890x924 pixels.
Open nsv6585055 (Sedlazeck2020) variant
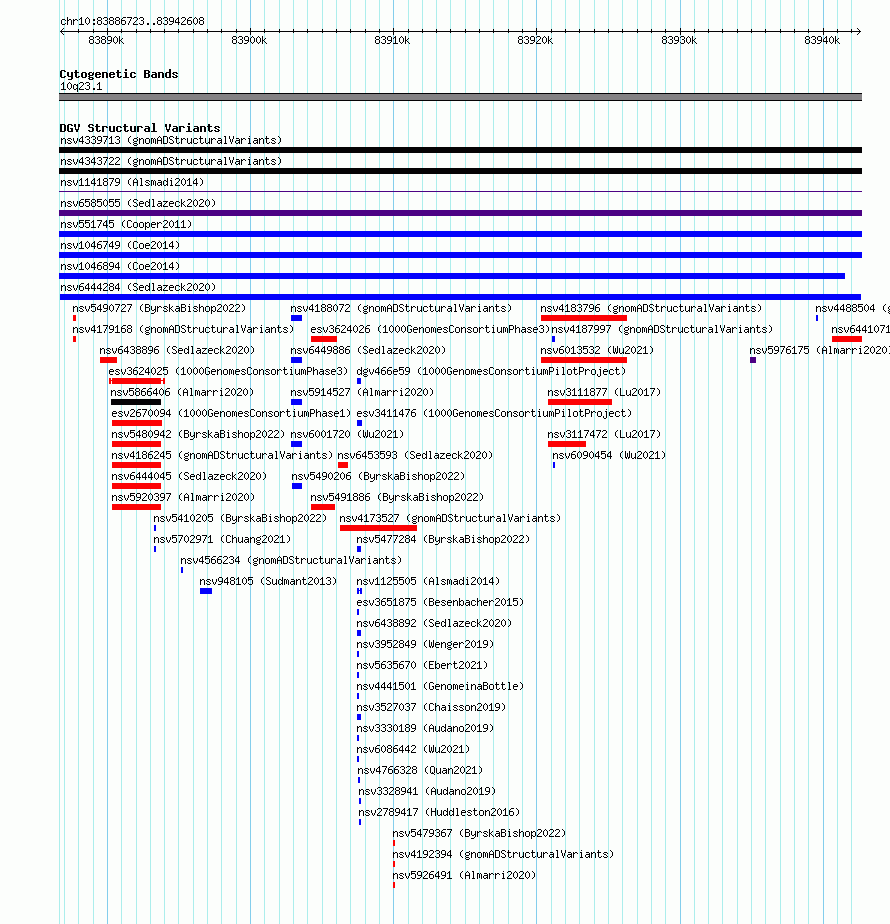click(138, 203)
